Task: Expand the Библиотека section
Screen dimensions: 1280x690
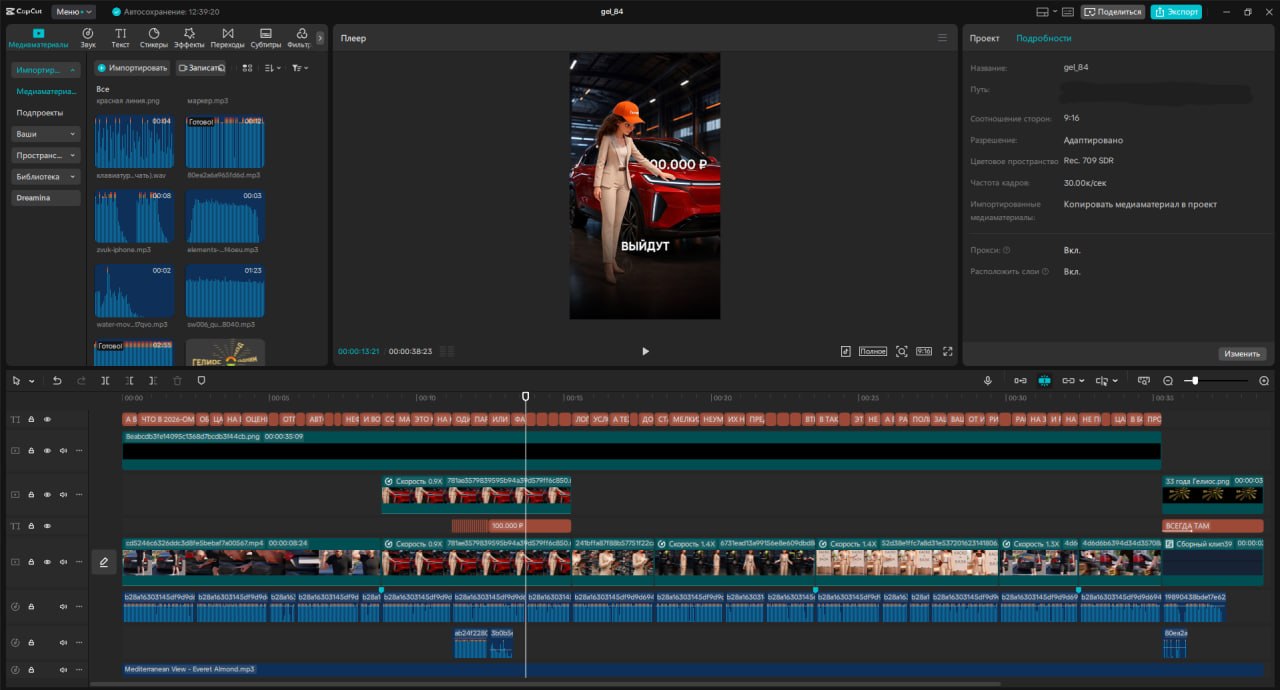Action: [46, 177]
